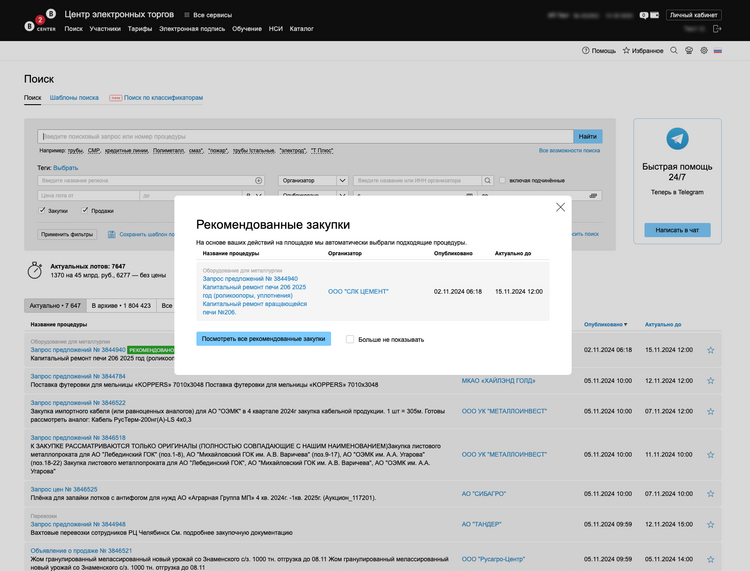Click the Telegram icon in help panel

point(677,139)
